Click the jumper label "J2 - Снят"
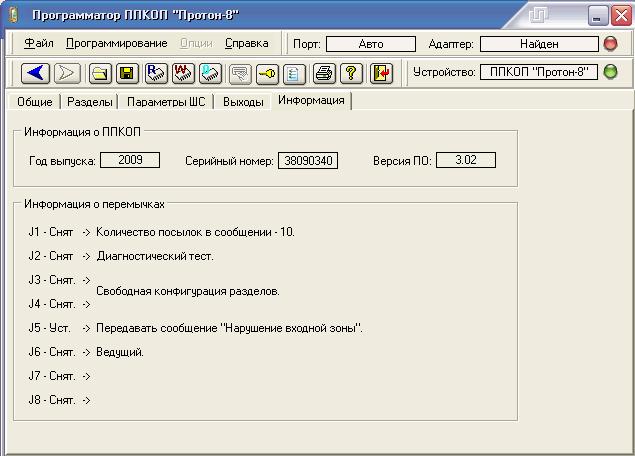The height and width of the screenshot is (456, 635). pos(51,256)
